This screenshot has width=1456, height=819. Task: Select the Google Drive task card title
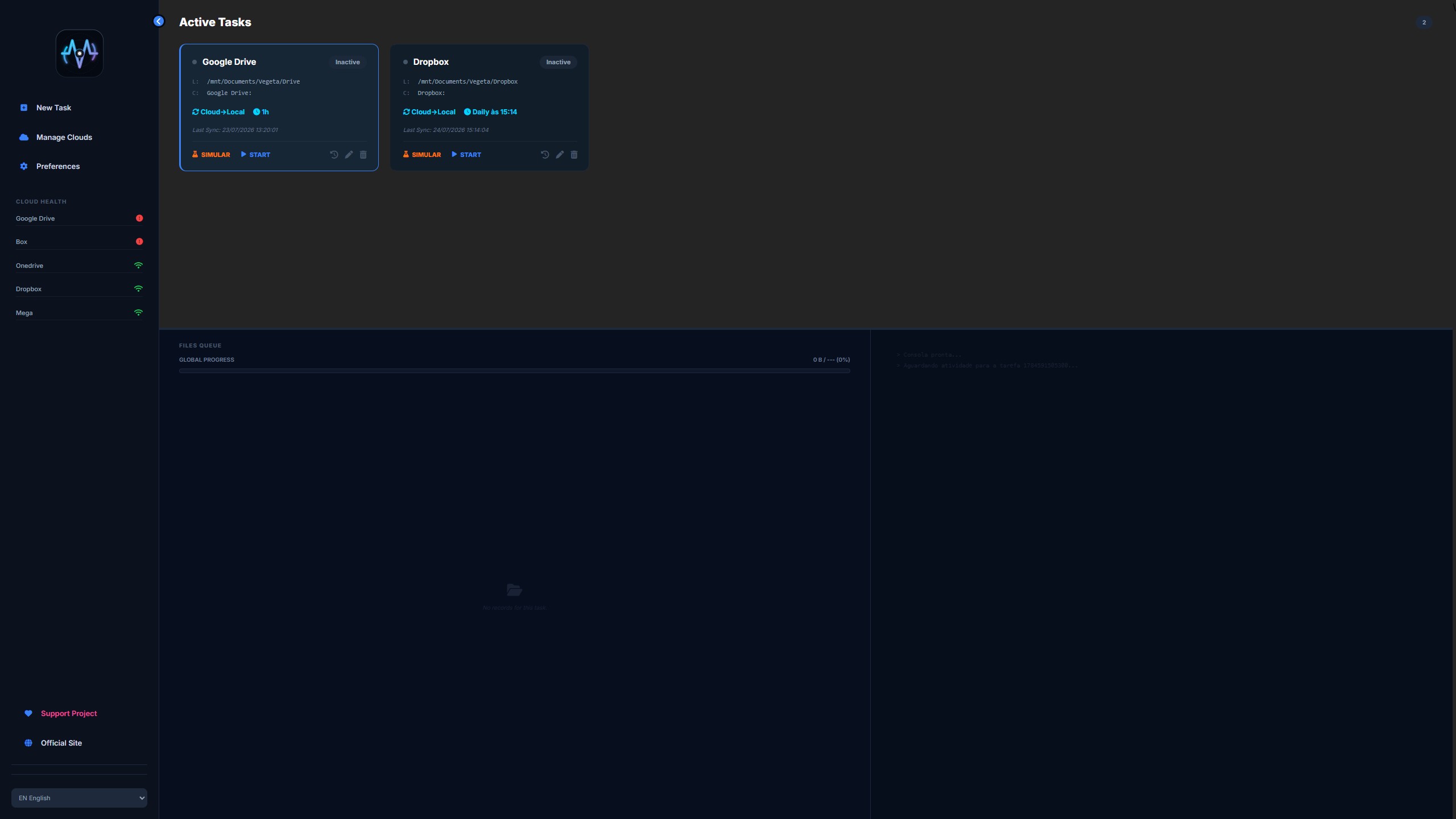(229, 62)
